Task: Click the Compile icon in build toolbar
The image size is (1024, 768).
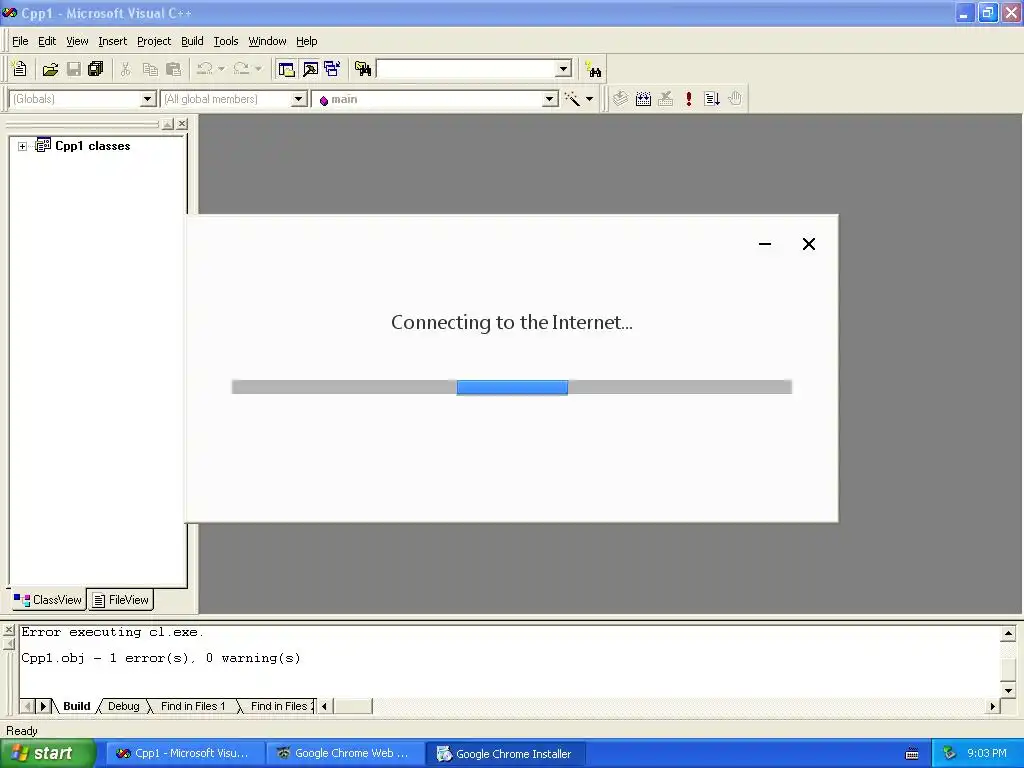Action: coord(620,99)
